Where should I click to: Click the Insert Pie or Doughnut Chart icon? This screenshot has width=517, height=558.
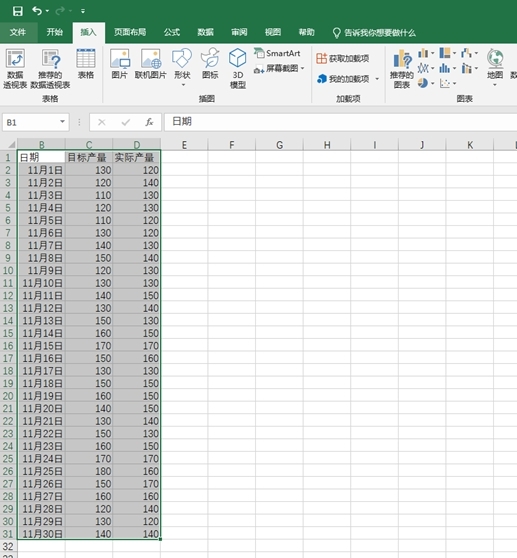pos(423,83)
